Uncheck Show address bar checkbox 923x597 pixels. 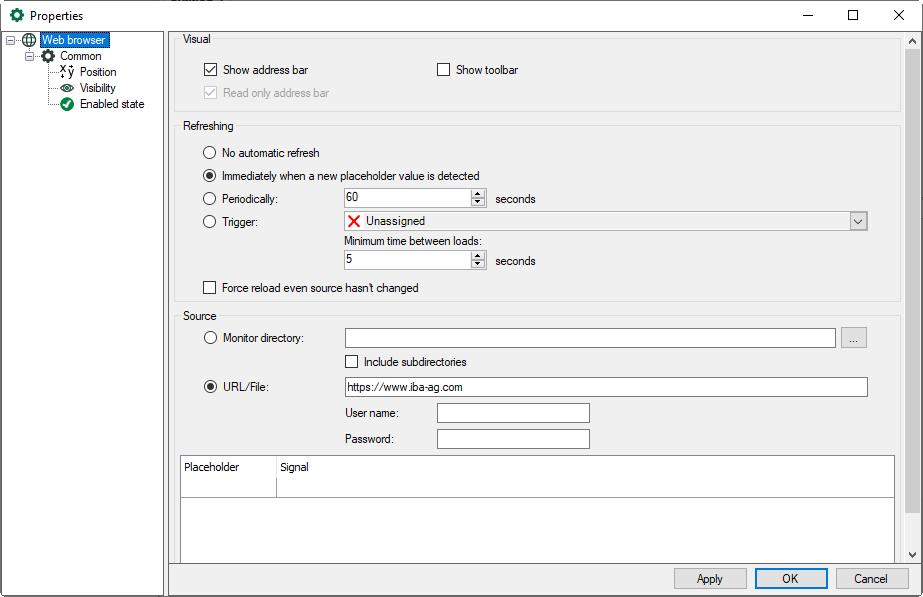point(210,70)
